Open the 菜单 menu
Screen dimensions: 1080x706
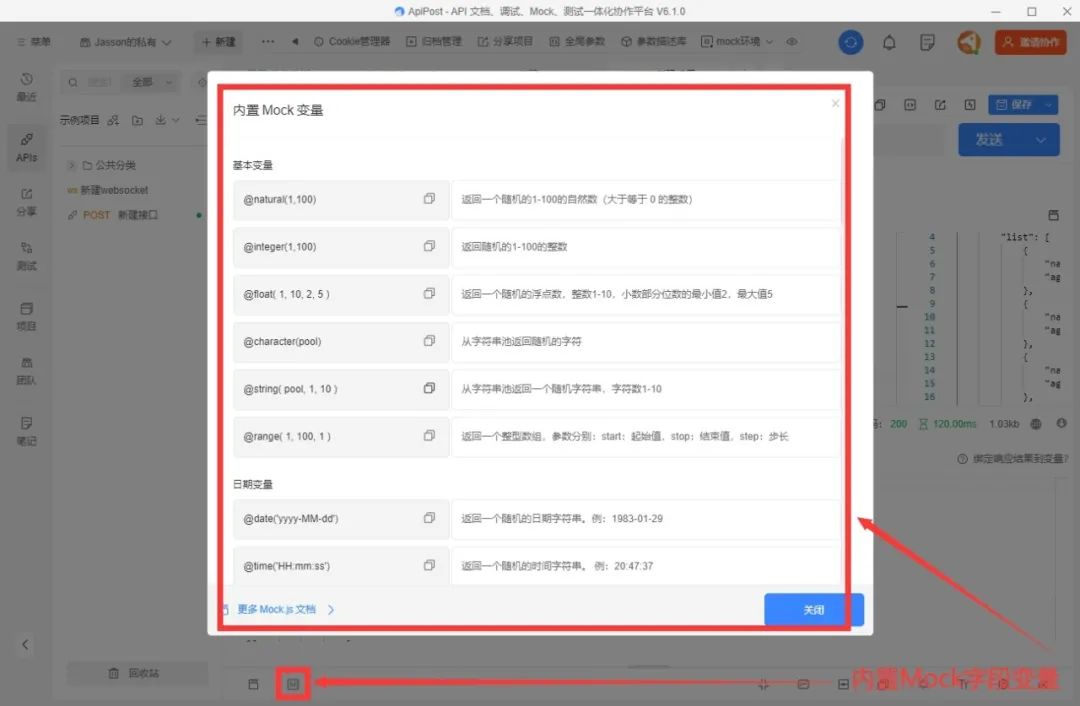point(34,42)
